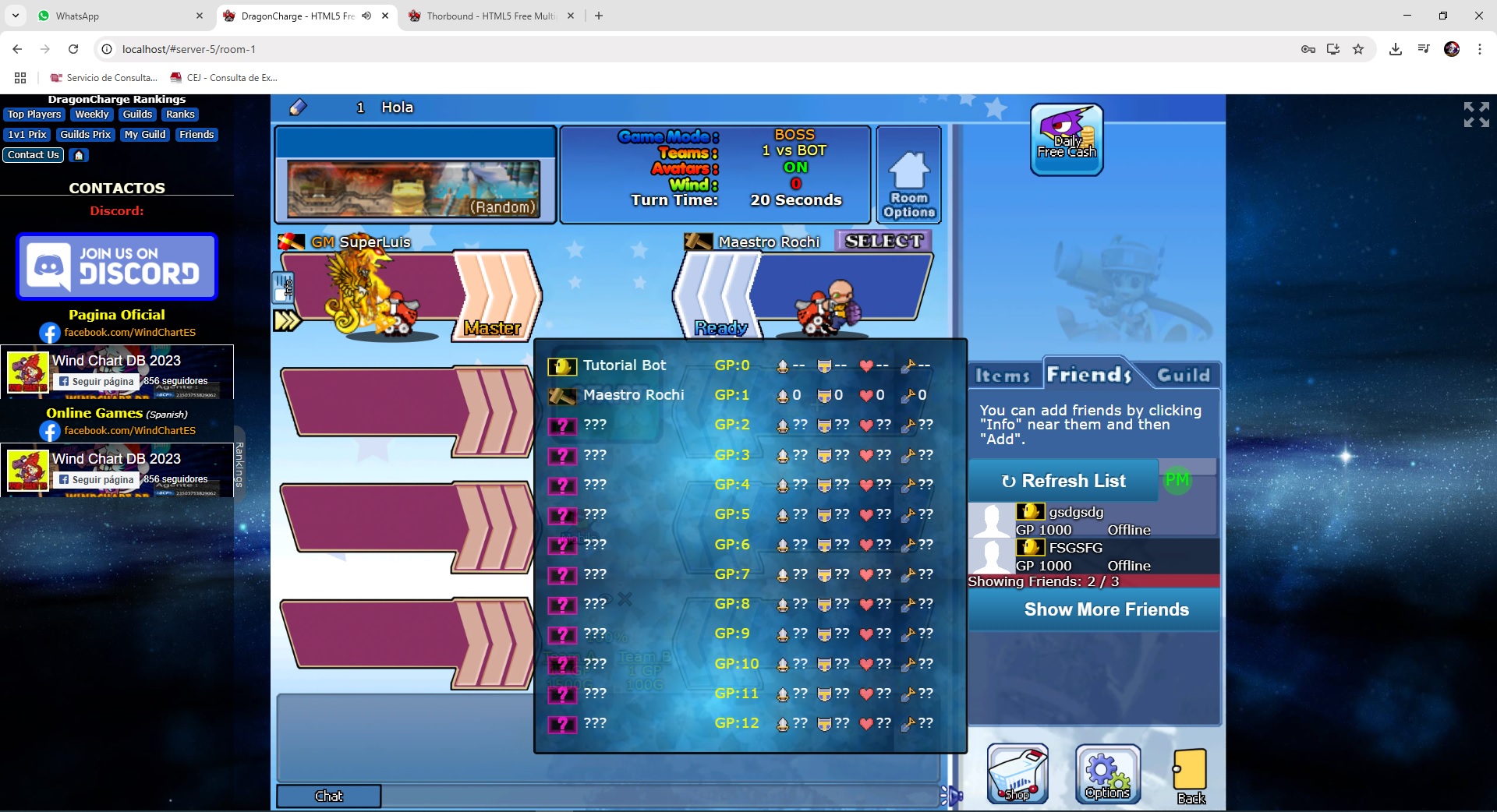Toggle the Ready status on Maestro Rochi slot
The width and height of the screenshot is (1497, 812).
pyautogui.click(x=720, y=328)
